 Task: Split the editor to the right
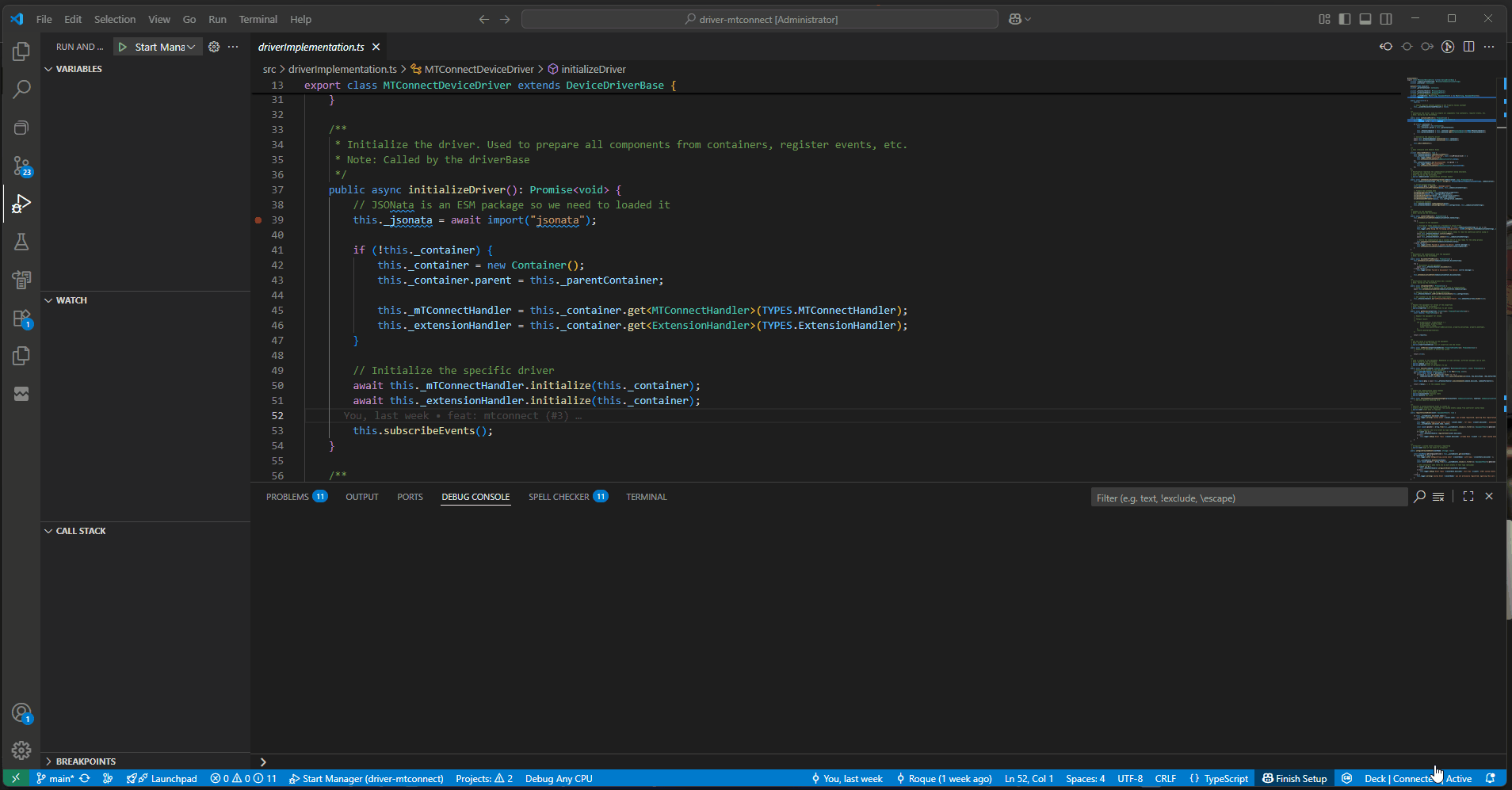(x=1468, y=47)
